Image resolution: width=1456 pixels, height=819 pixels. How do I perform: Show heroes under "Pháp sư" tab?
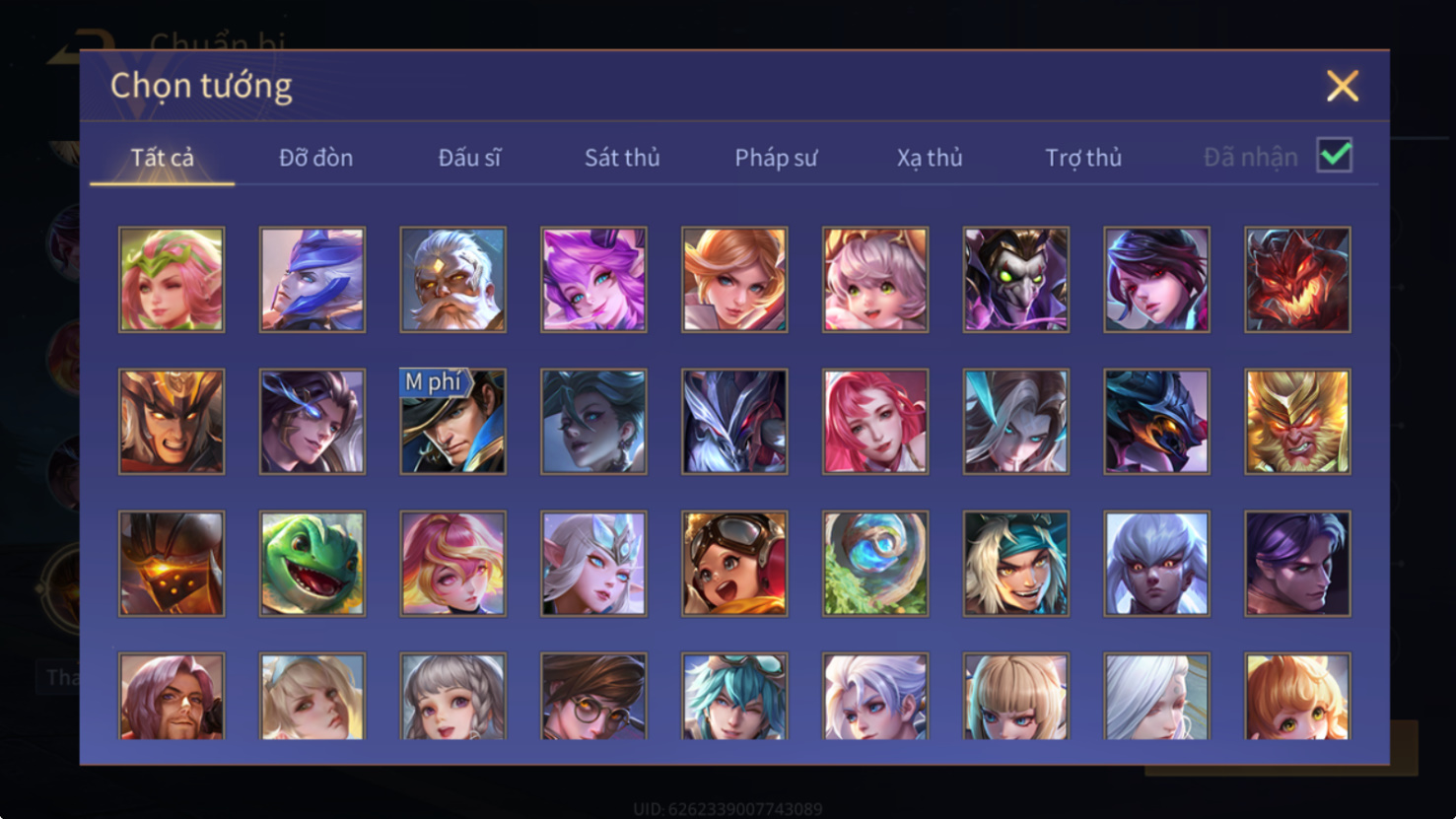pos(776,158)
